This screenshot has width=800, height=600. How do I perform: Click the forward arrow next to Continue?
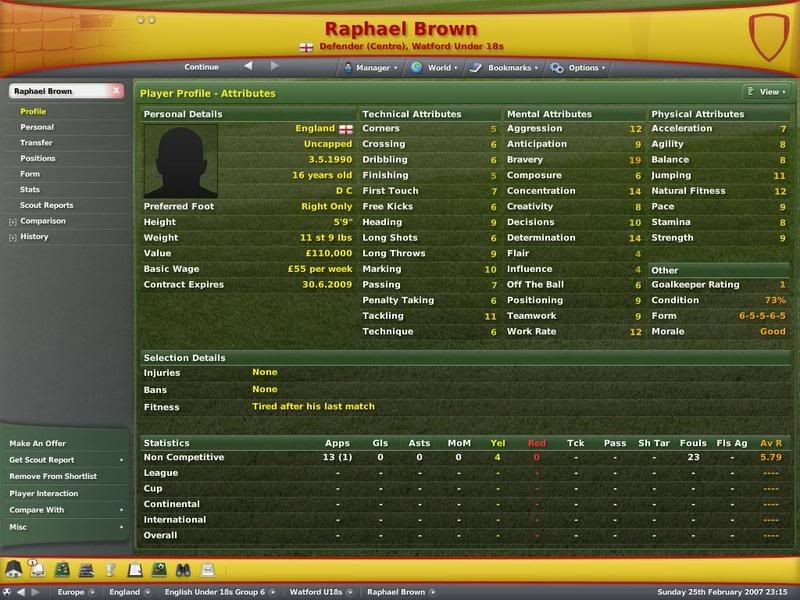tap(274, 66)
